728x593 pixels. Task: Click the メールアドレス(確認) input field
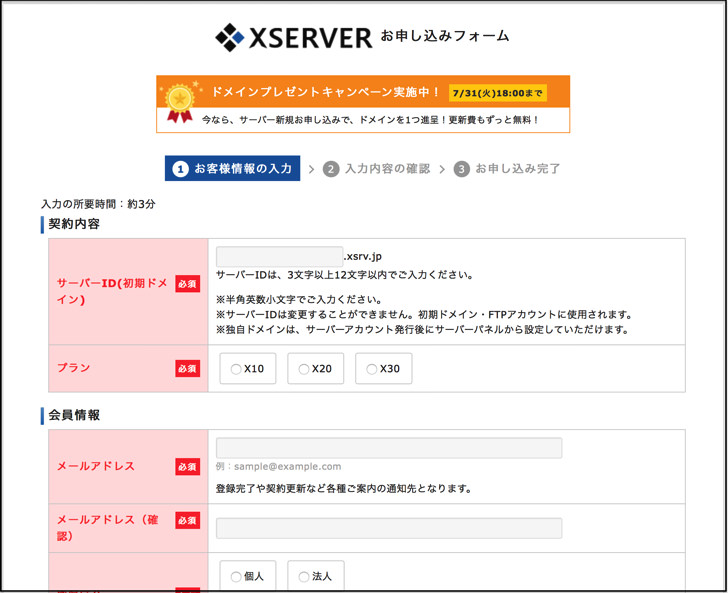(389, 528)
